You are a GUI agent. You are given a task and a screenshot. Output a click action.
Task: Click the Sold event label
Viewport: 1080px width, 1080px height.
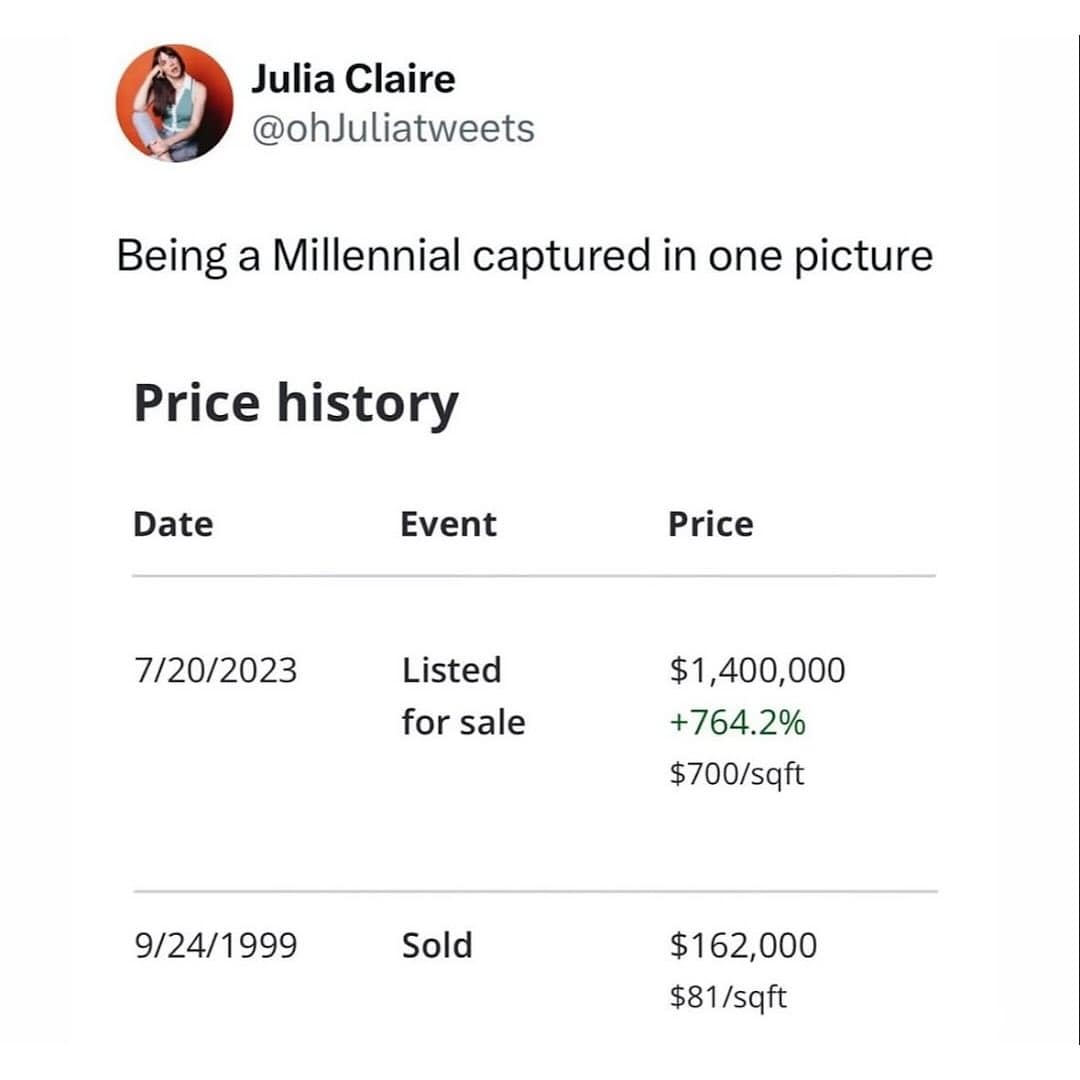click(437, 946)
